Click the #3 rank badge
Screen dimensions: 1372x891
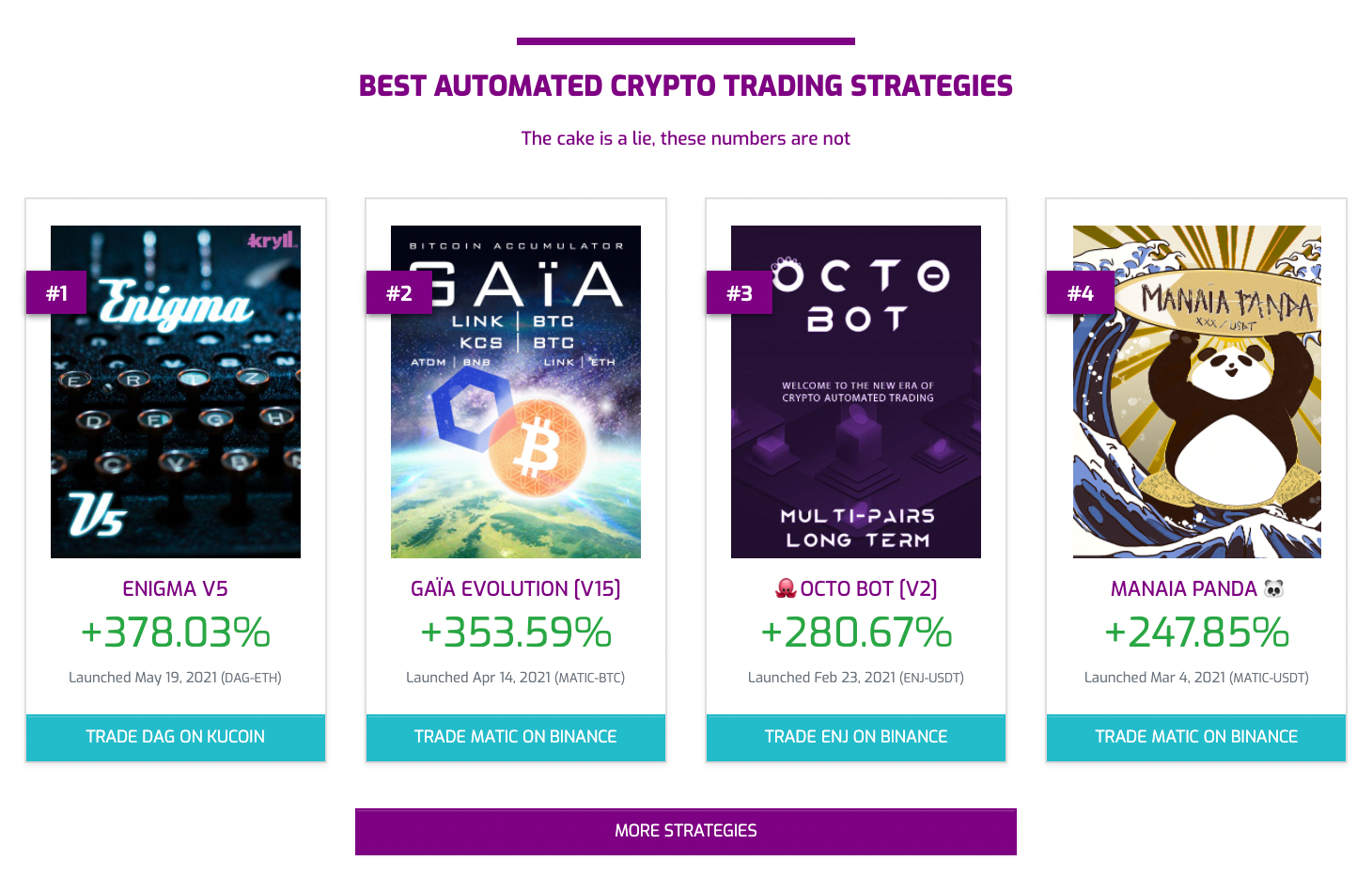(x=739, y=292)
